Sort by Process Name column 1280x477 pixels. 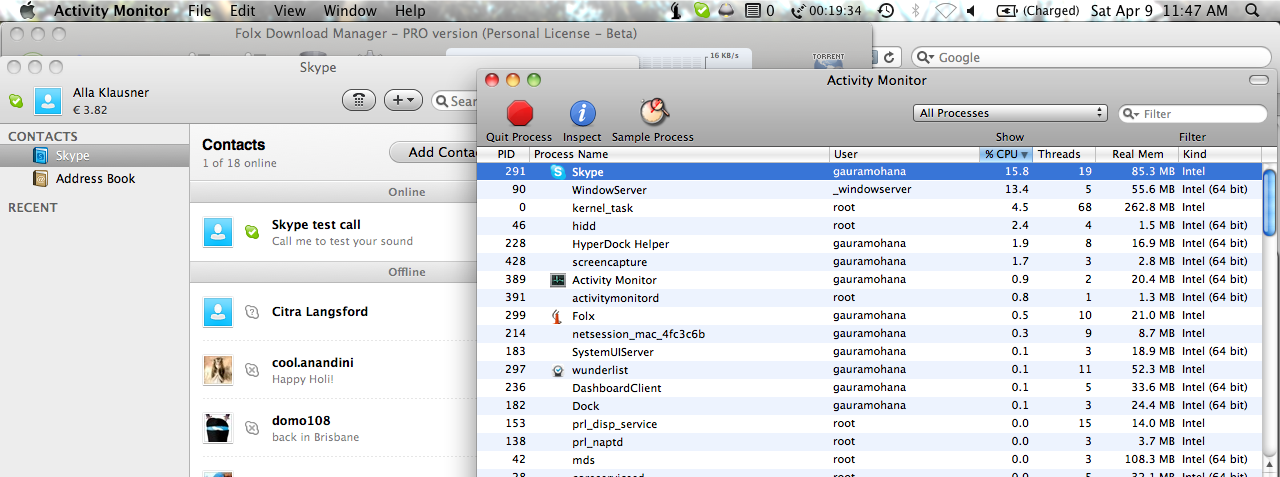(x=680, y=154)
